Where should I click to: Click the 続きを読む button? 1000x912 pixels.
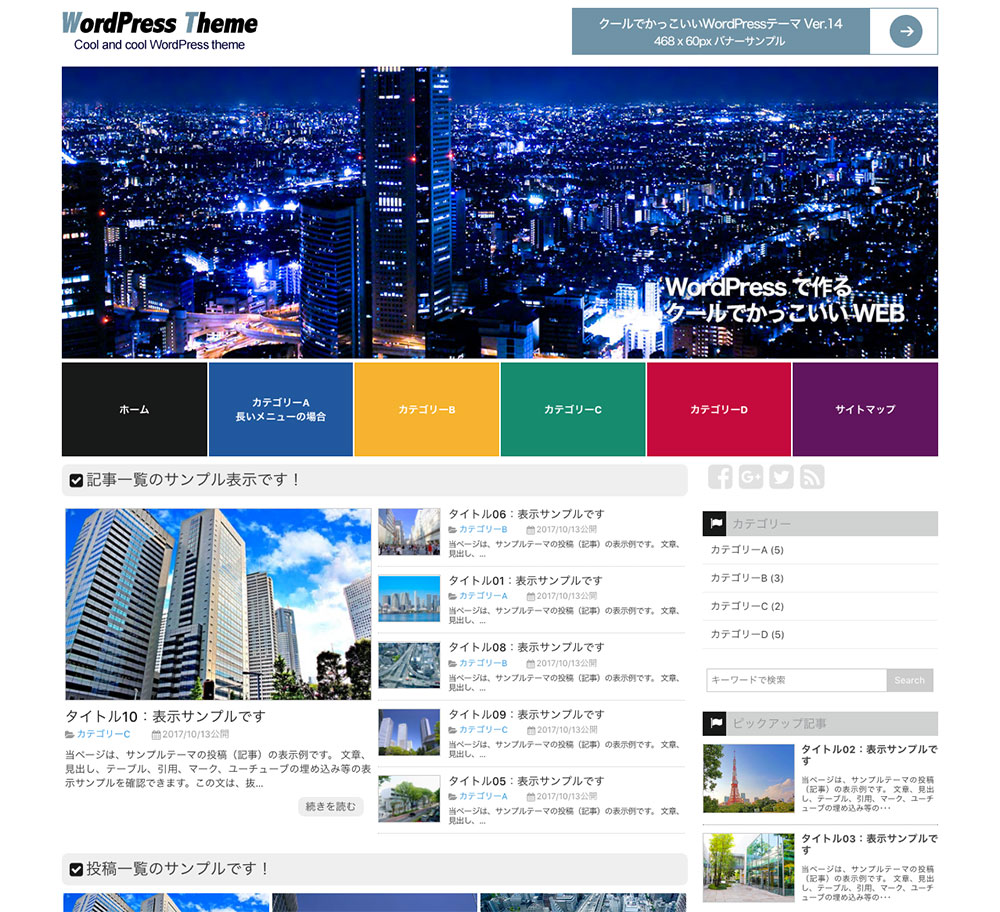330,807
